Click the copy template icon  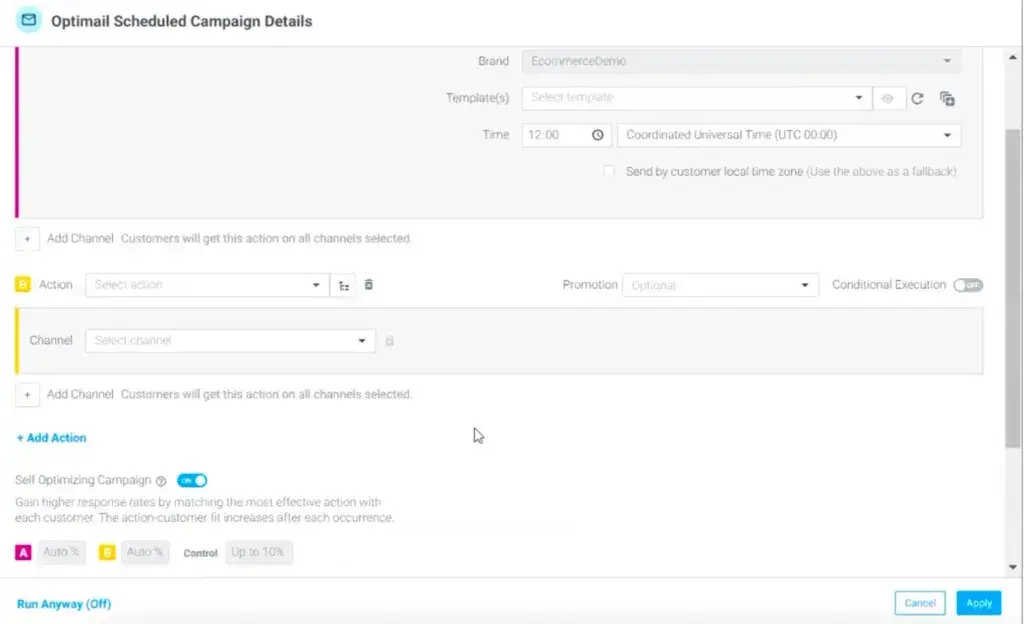coord(947,98)
